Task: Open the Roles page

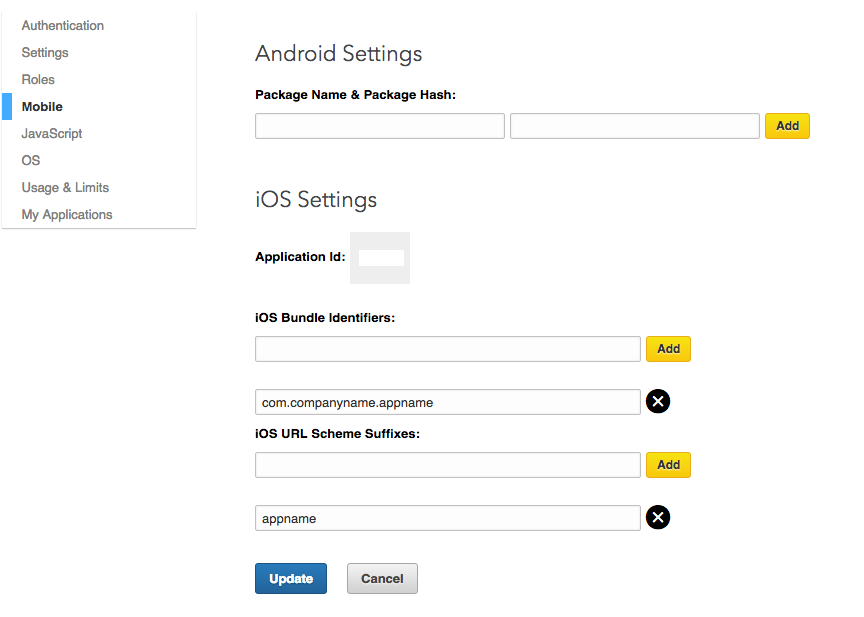Action: (38, 79)
